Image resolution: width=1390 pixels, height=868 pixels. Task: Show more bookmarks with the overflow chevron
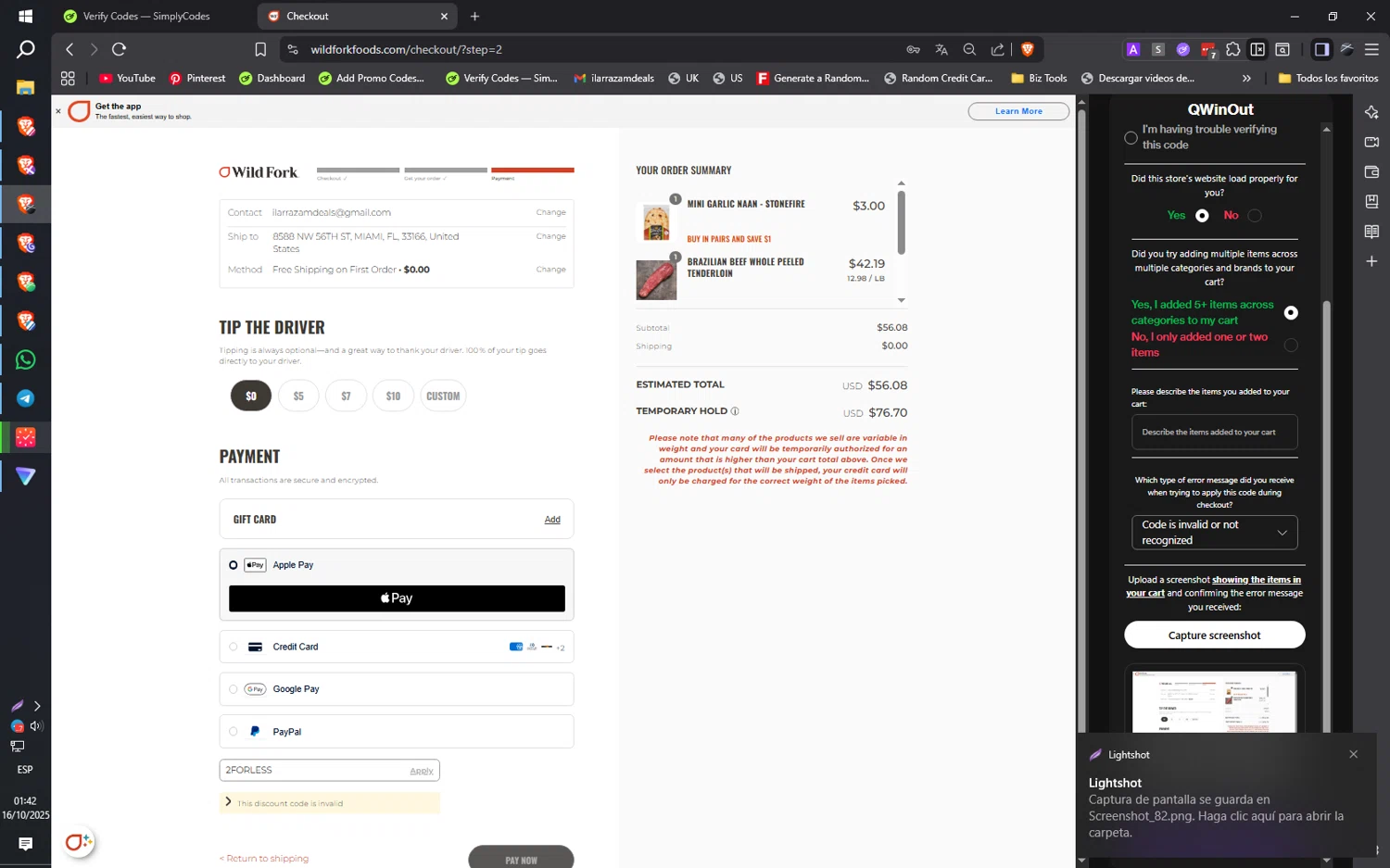1246,79
